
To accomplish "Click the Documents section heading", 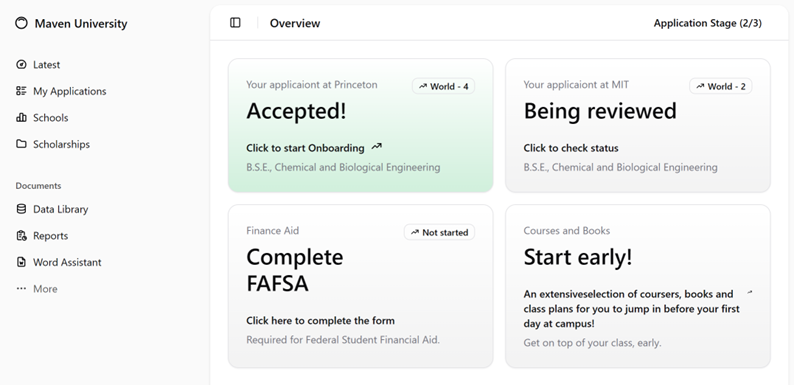I will tap(38, 185).
